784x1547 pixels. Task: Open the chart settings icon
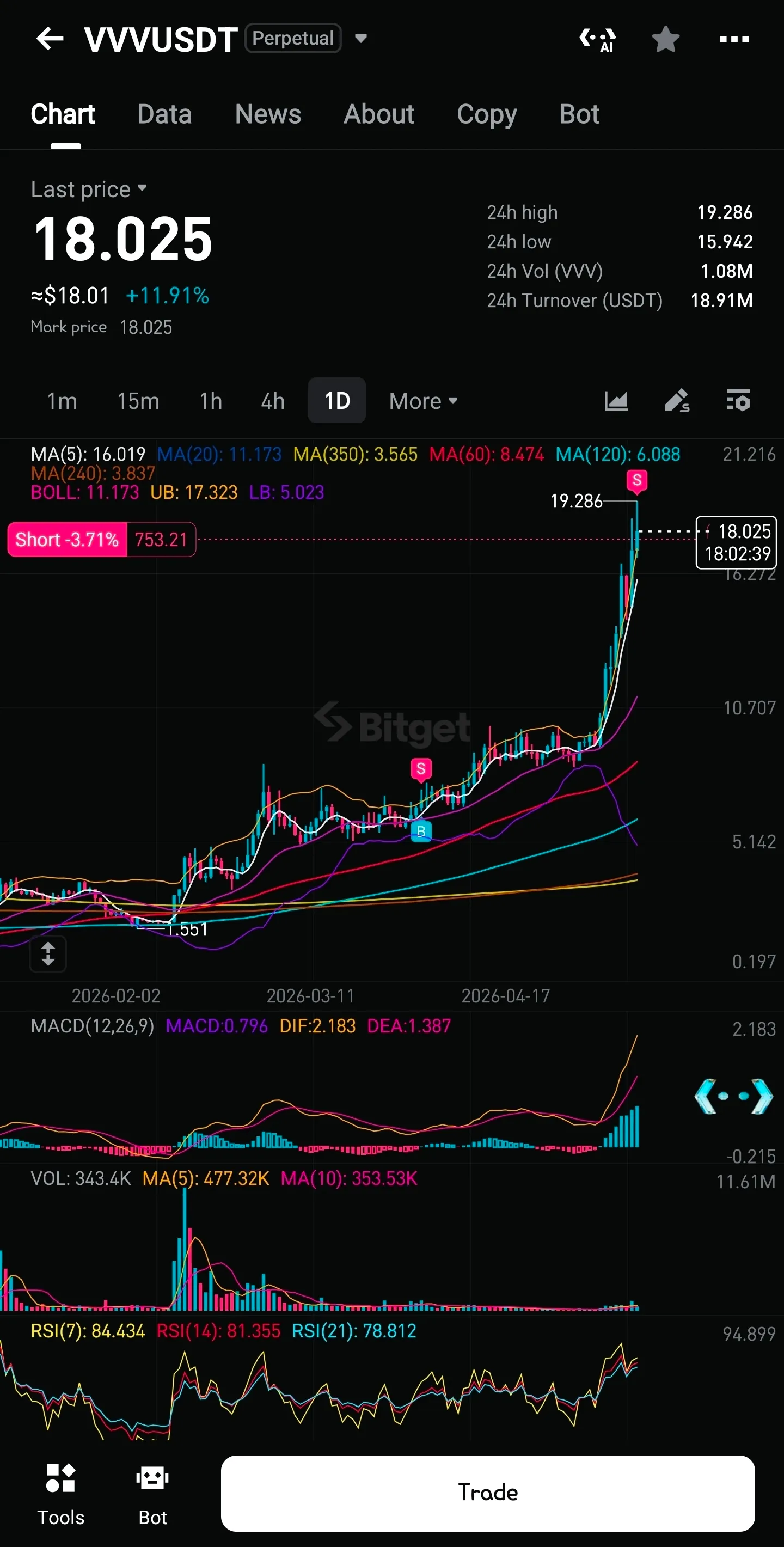point(738,401)
